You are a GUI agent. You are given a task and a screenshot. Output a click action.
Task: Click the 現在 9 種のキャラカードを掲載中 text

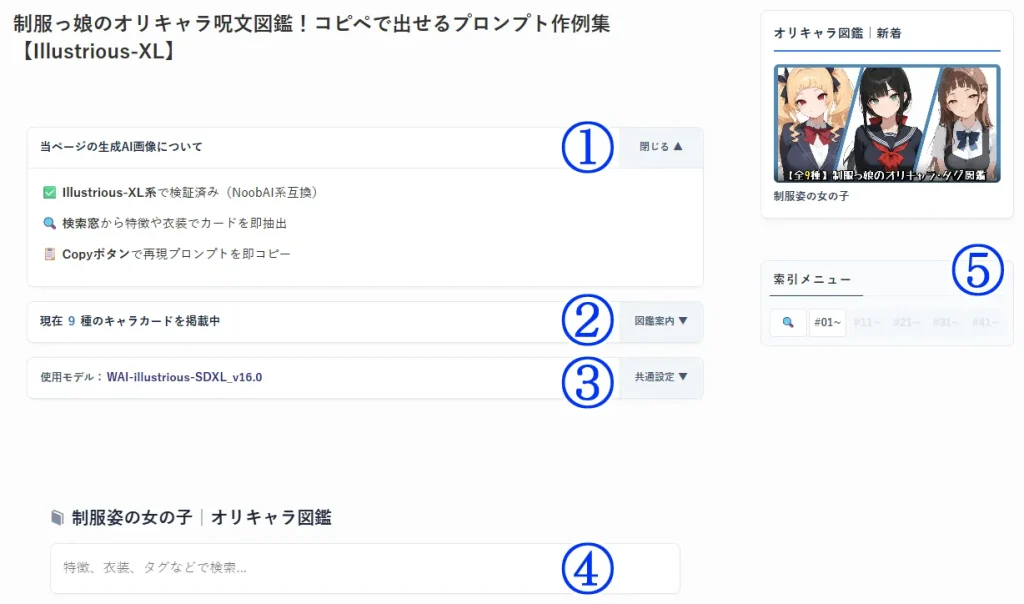coord(130,321)
